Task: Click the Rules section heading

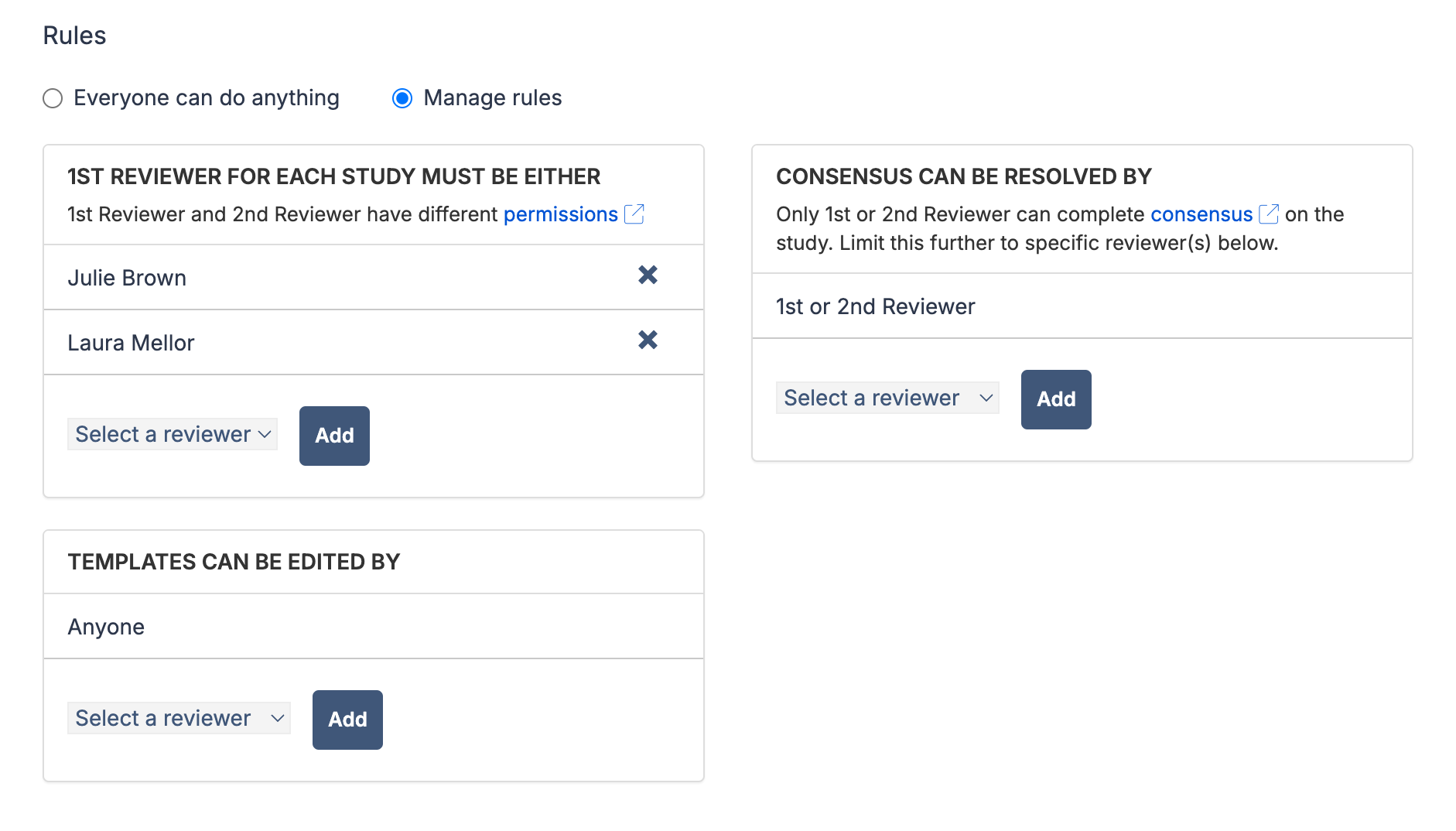Action: (x=74, y=36)
